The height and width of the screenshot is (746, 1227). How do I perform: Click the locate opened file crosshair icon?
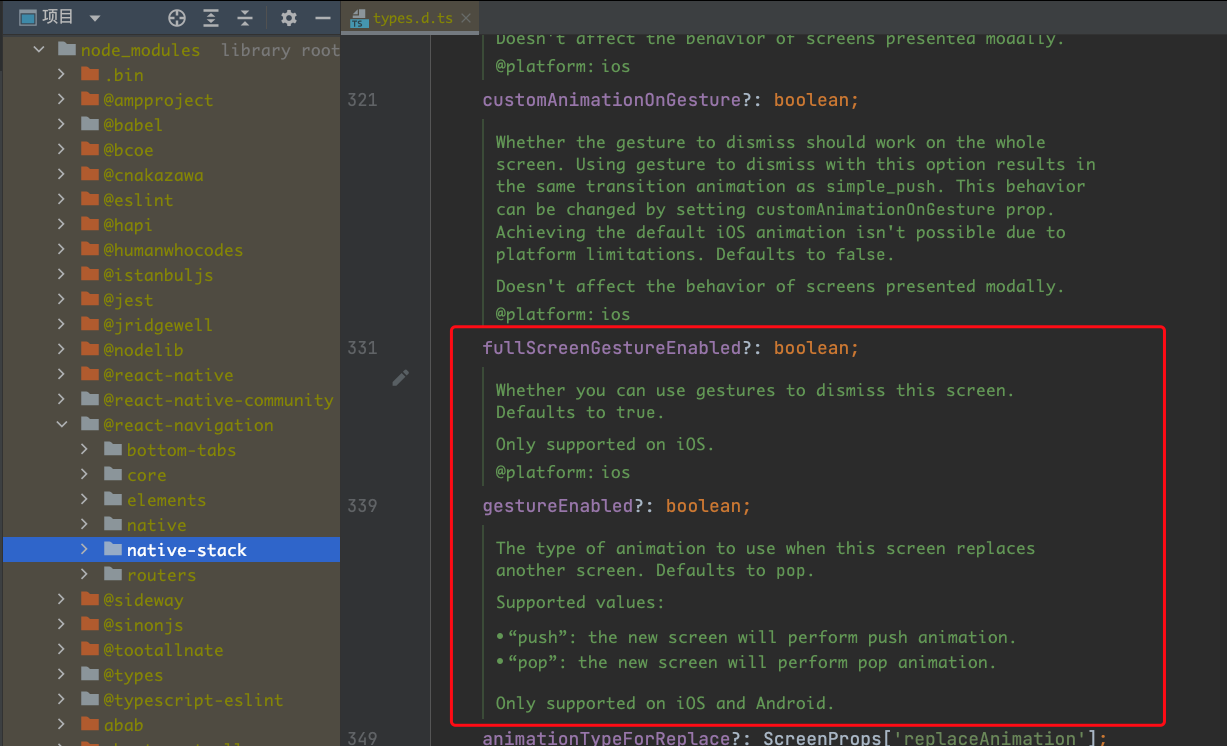click(177, 18)
